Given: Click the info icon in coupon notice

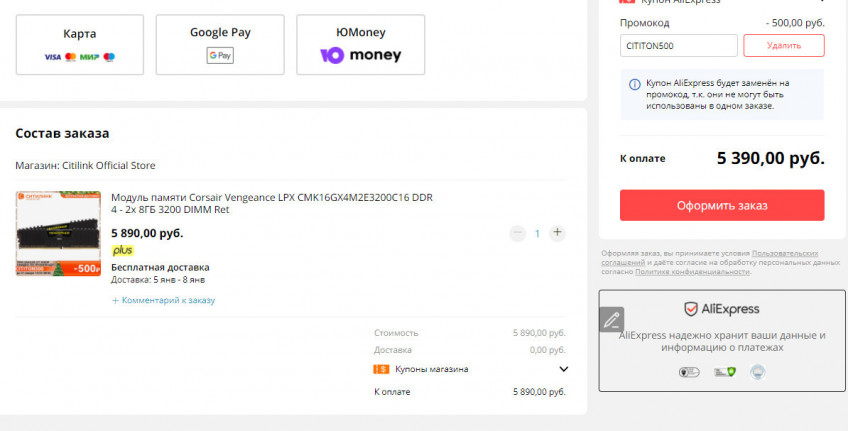Looking at the screenshot, I should [634, 84].
